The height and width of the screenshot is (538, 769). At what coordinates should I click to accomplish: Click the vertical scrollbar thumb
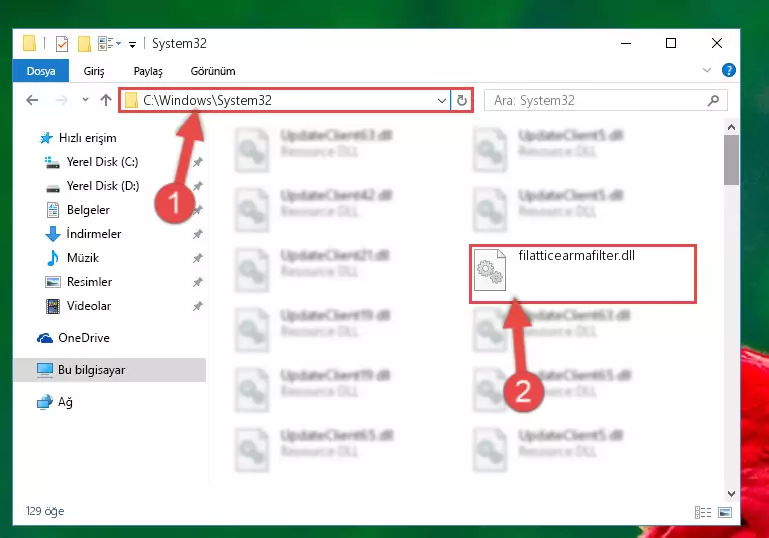click(x=731, y=160)
